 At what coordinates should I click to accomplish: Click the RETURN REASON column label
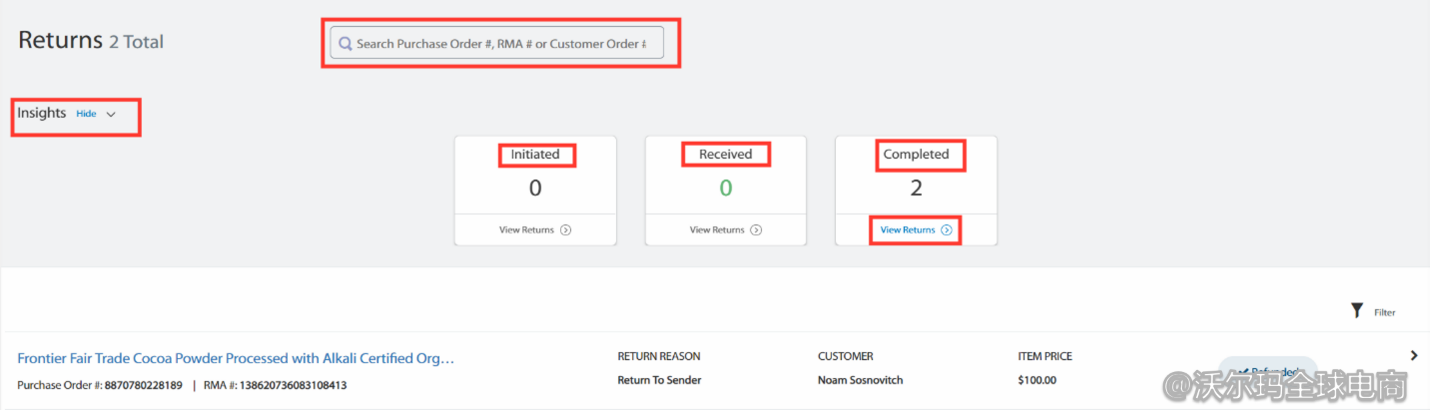(659, 356)
